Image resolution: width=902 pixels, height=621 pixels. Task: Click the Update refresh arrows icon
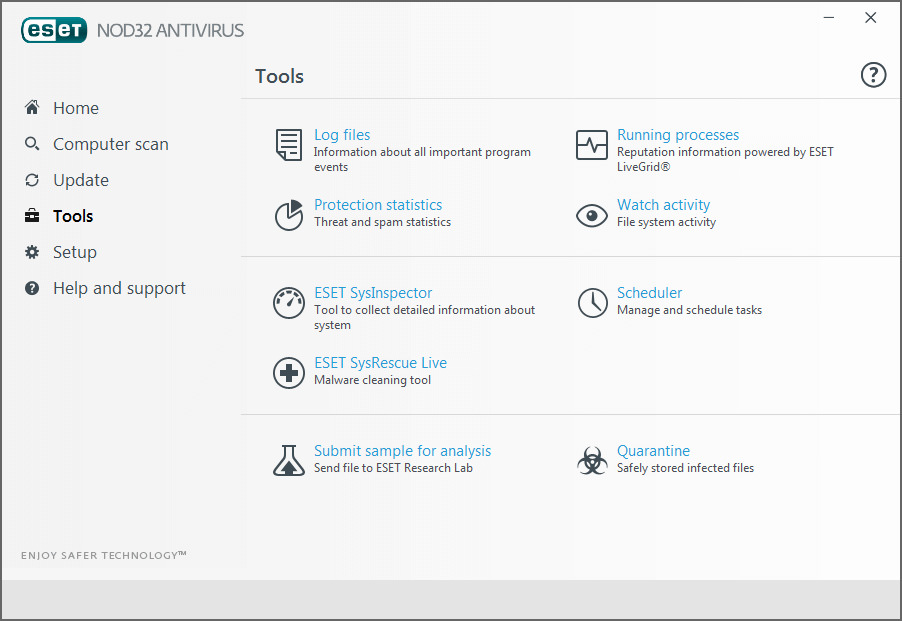pos(32,180)
